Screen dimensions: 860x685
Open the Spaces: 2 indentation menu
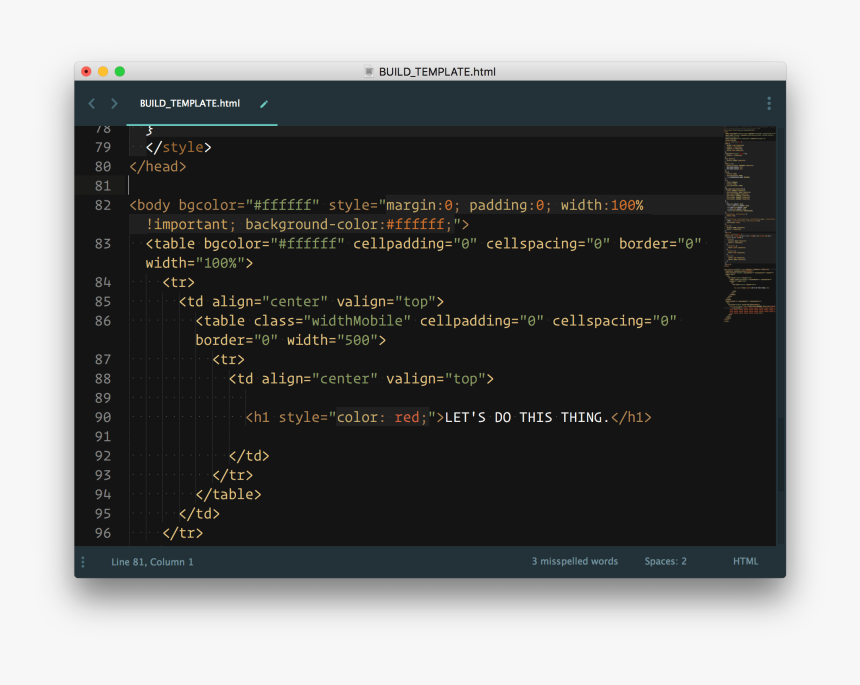coord(665,561)
